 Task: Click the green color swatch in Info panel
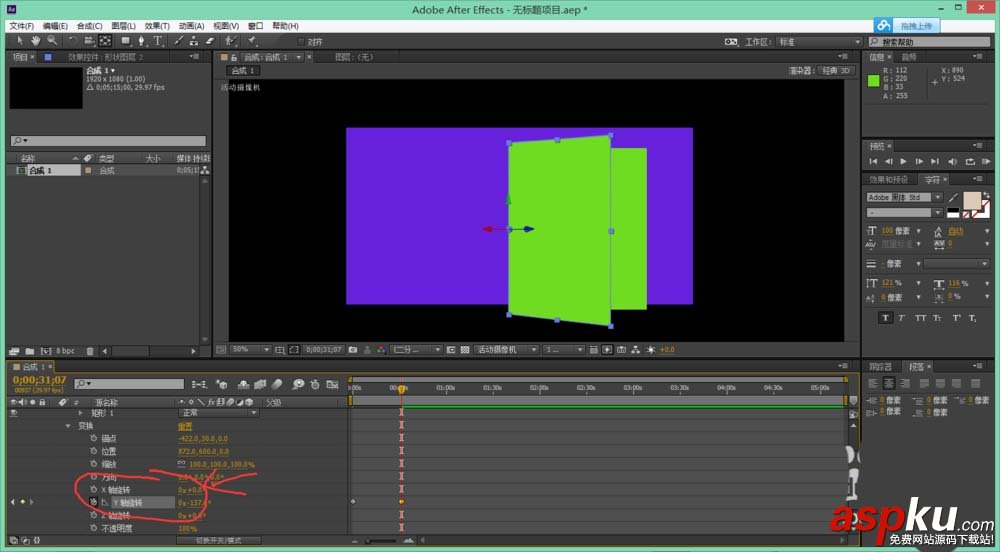click(x=873, y=81)
